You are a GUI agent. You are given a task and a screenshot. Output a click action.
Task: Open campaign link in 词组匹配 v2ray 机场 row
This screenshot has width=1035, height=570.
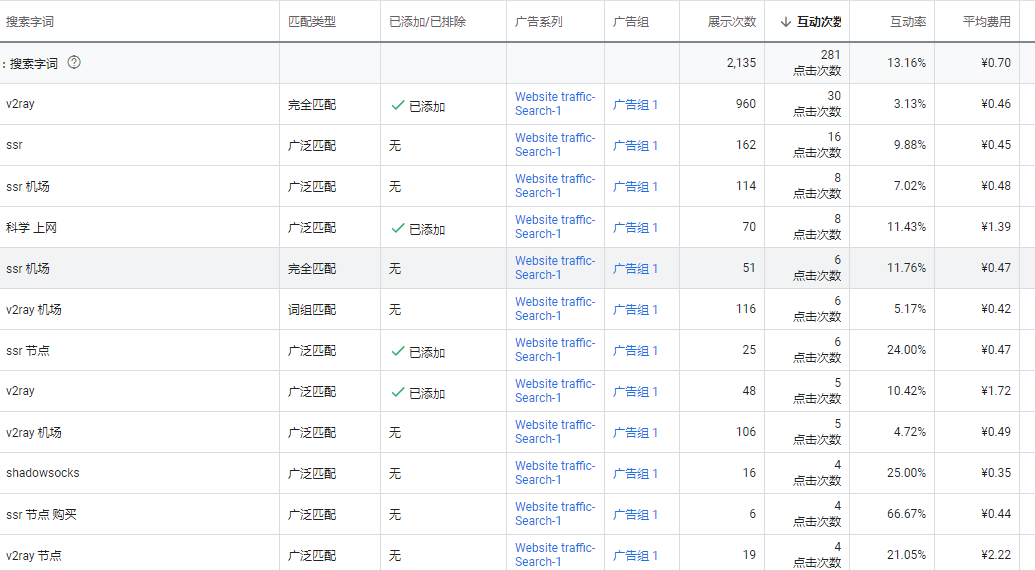coord(555,309)
